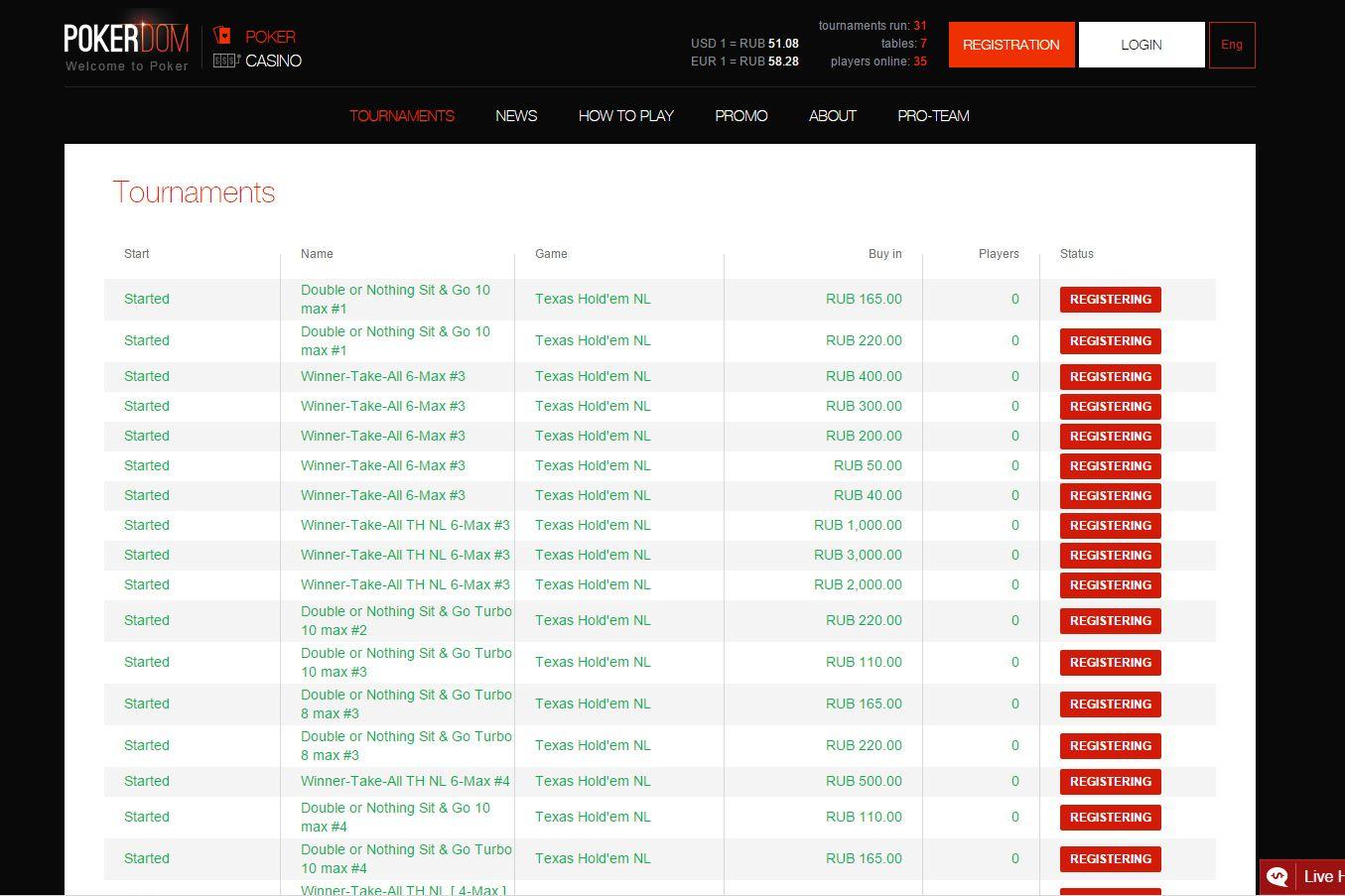Open the How To Play page
The height and width of the screenshot is (896, 1345).
point(625,116)
